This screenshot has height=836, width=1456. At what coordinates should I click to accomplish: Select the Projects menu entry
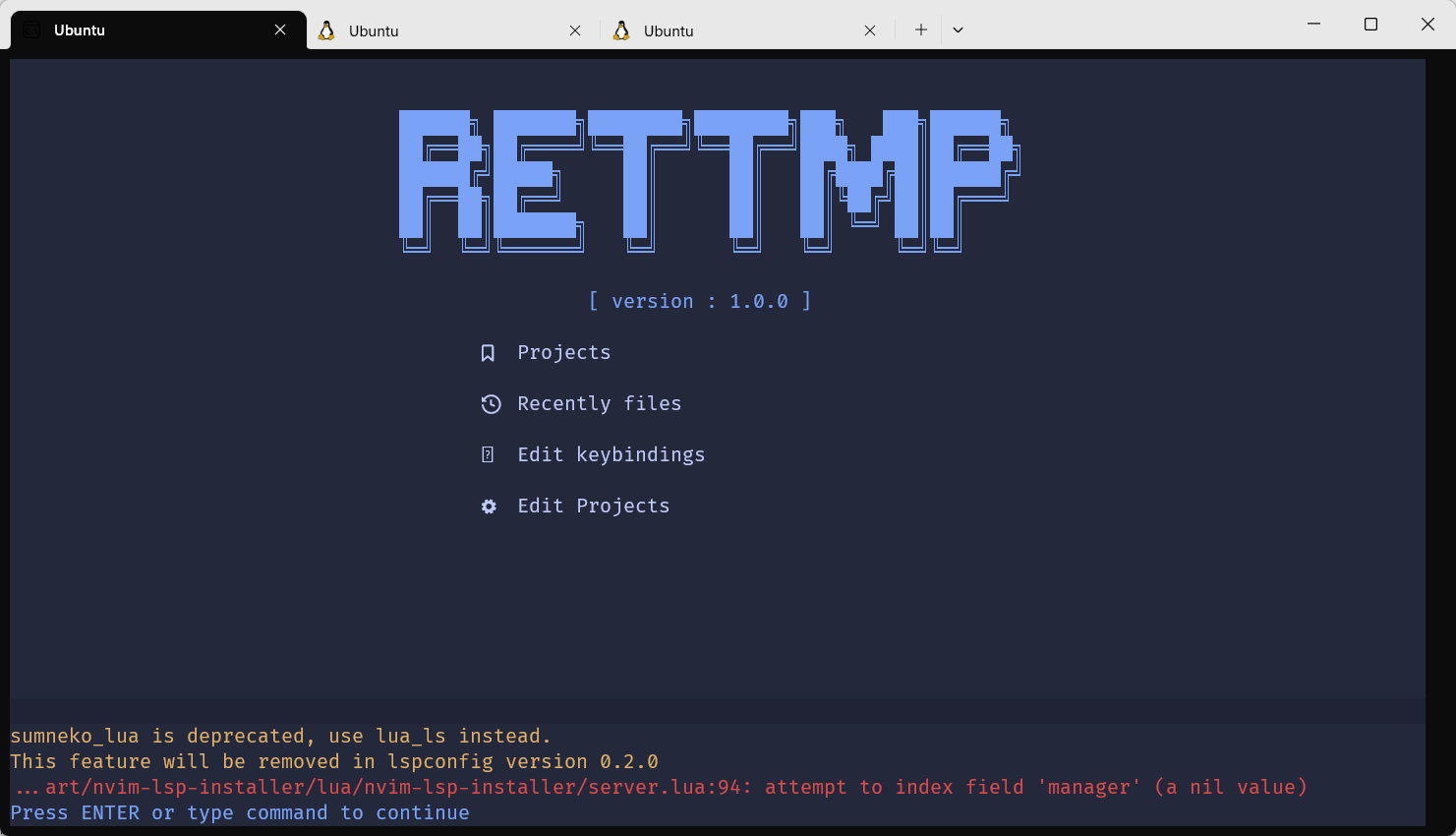click(x=563, y=352)
